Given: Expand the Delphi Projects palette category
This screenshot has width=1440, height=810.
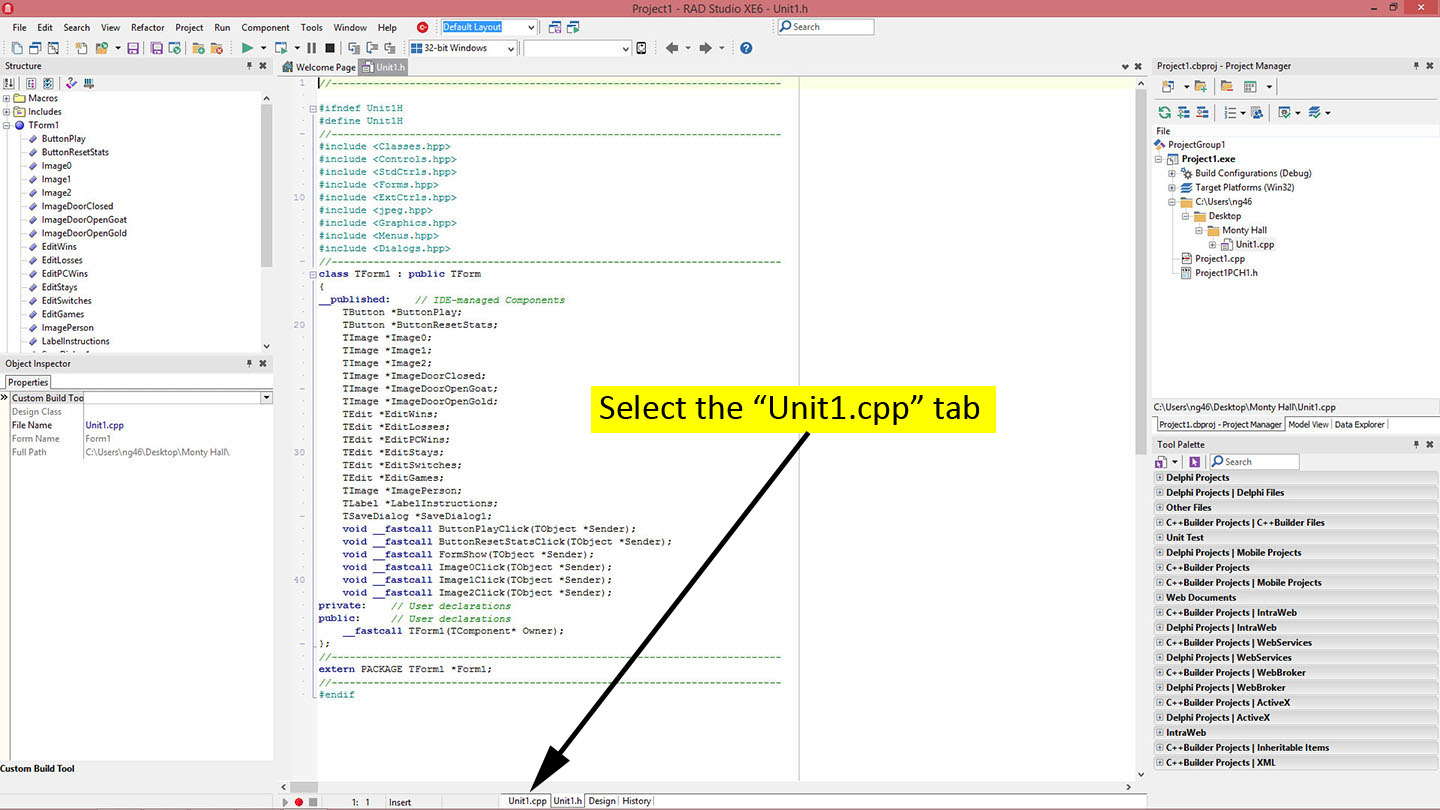Looking at the screenshot, I should click(1160, 478).
